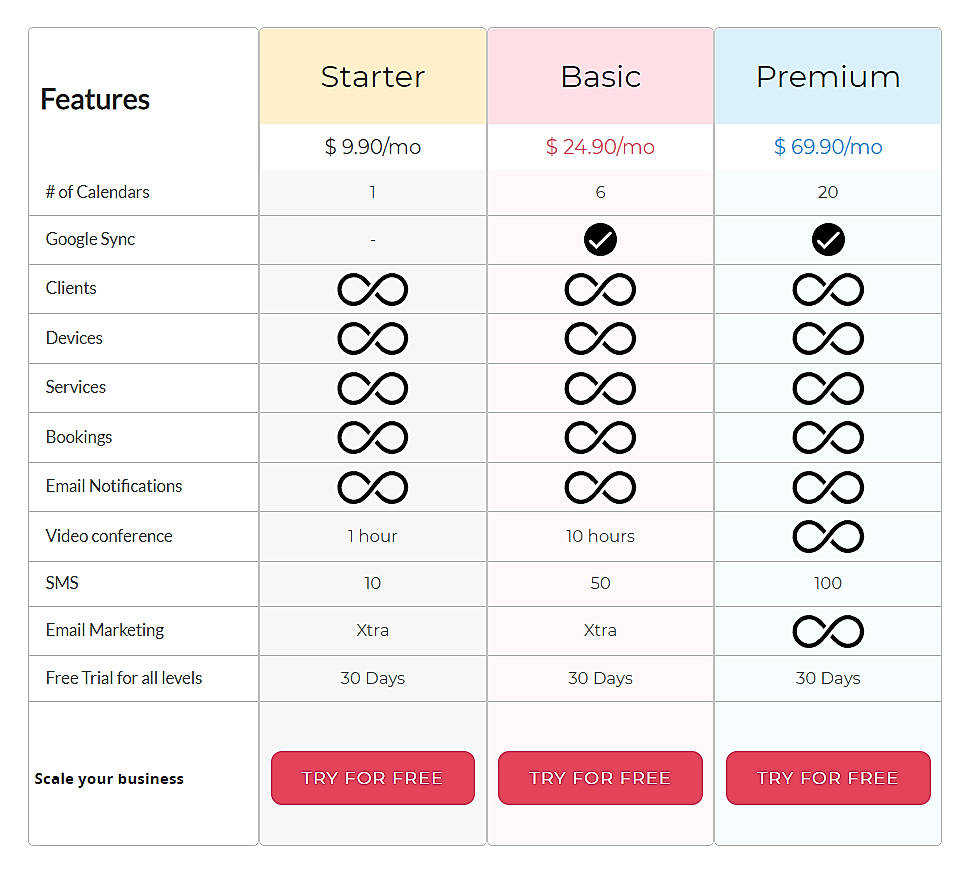Click the infinity icon for Starter Bookings
This screenshot has width=972, height=872.
[372, 437]
